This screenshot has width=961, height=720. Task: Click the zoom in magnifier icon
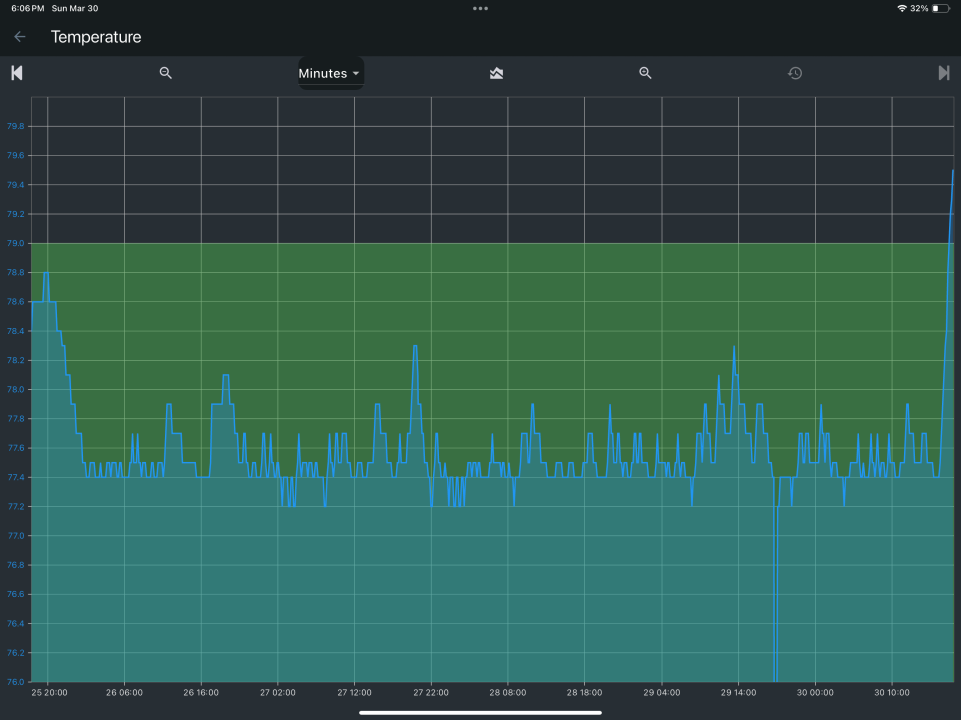click(x=645, y=73)
